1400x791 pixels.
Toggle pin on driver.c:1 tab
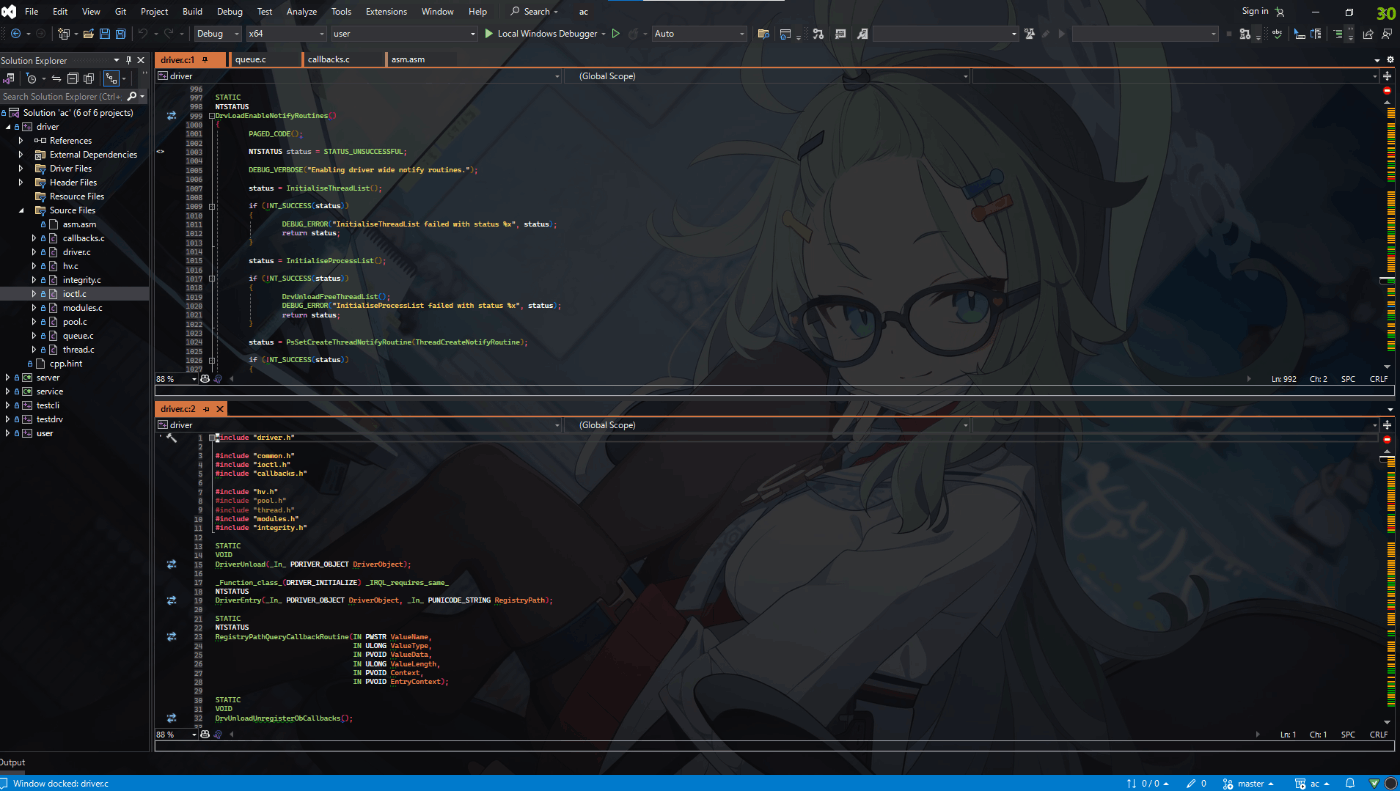tap(205, 60)
